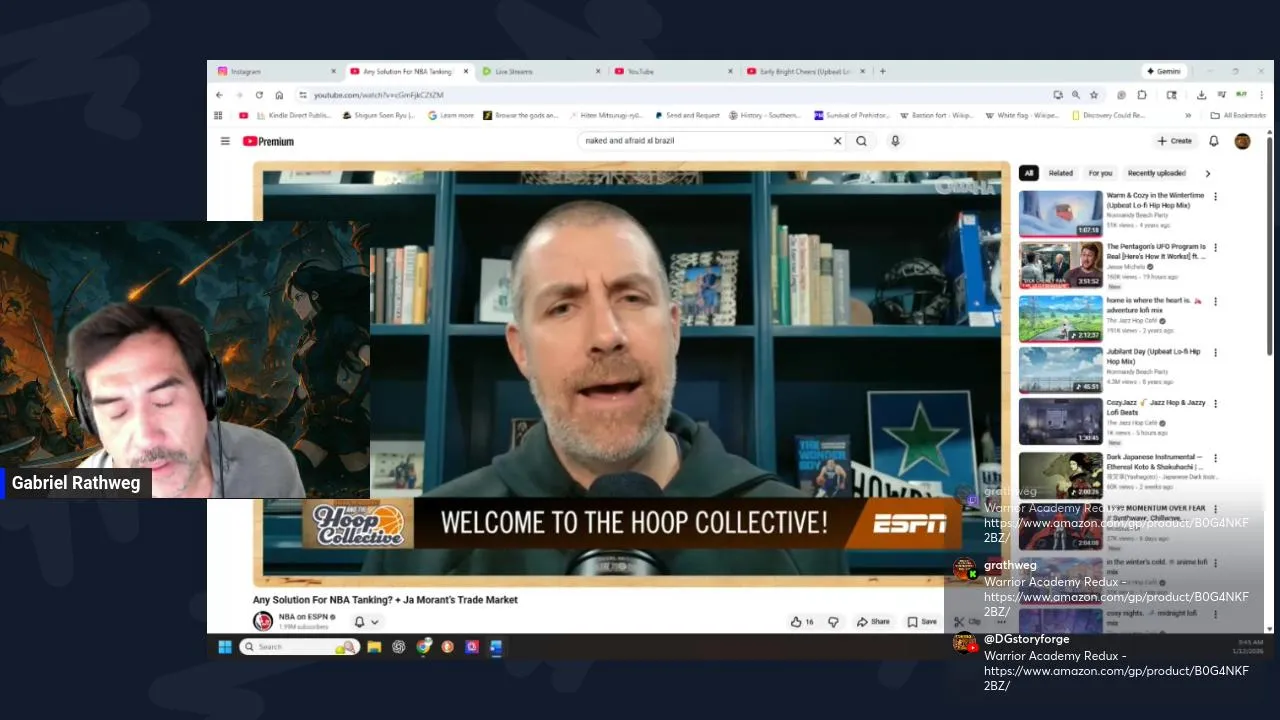Expand the notification bell dropdown chevron
Screen dimensions: 1280x720
[x=375, y=622]
